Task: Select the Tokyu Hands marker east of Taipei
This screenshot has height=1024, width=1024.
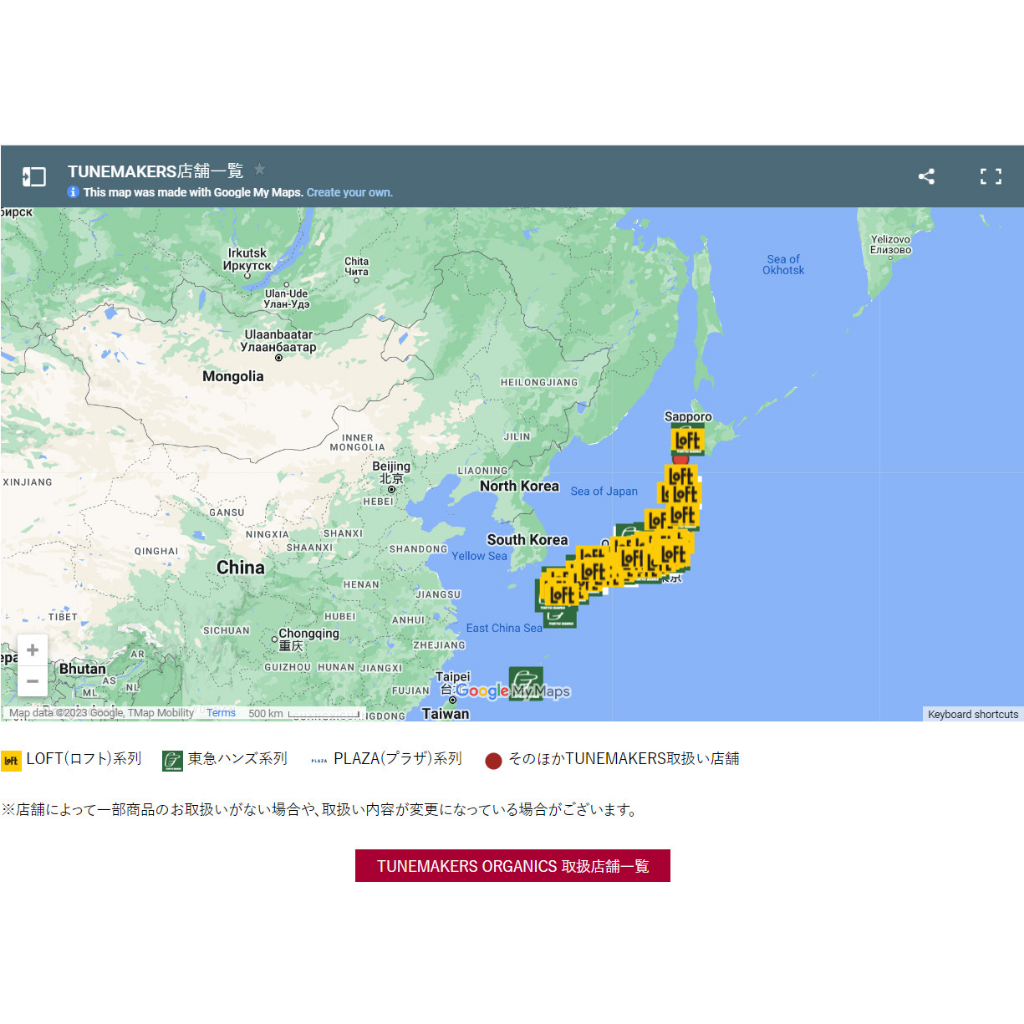Action: coord(525,683)
